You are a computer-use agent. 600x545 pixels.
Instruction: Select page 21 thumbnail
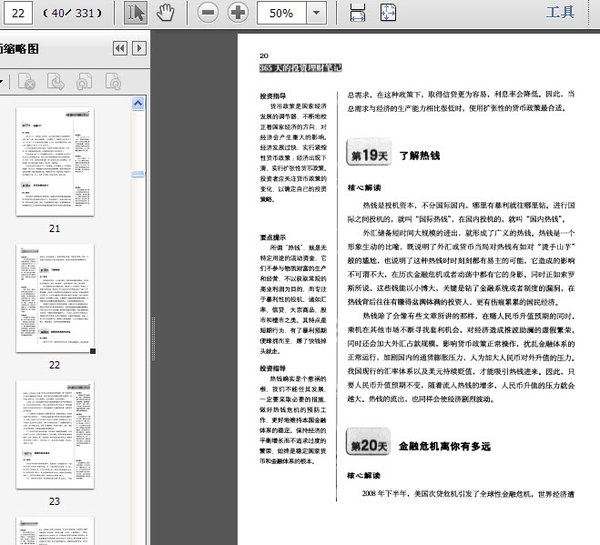[54, 162]
